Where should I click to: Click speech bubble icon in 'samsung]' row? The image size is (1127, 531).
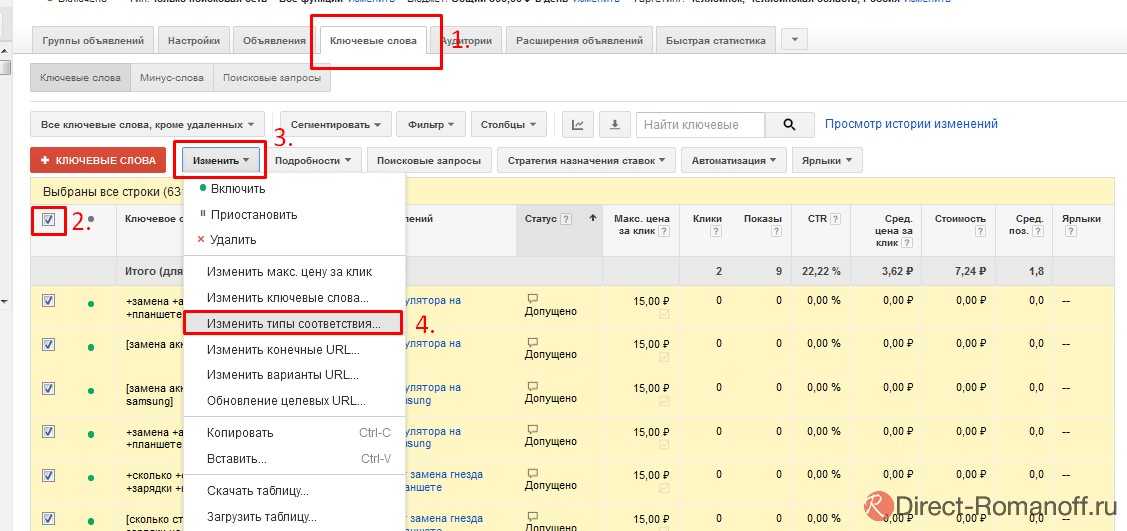click(x=533, y=387)
